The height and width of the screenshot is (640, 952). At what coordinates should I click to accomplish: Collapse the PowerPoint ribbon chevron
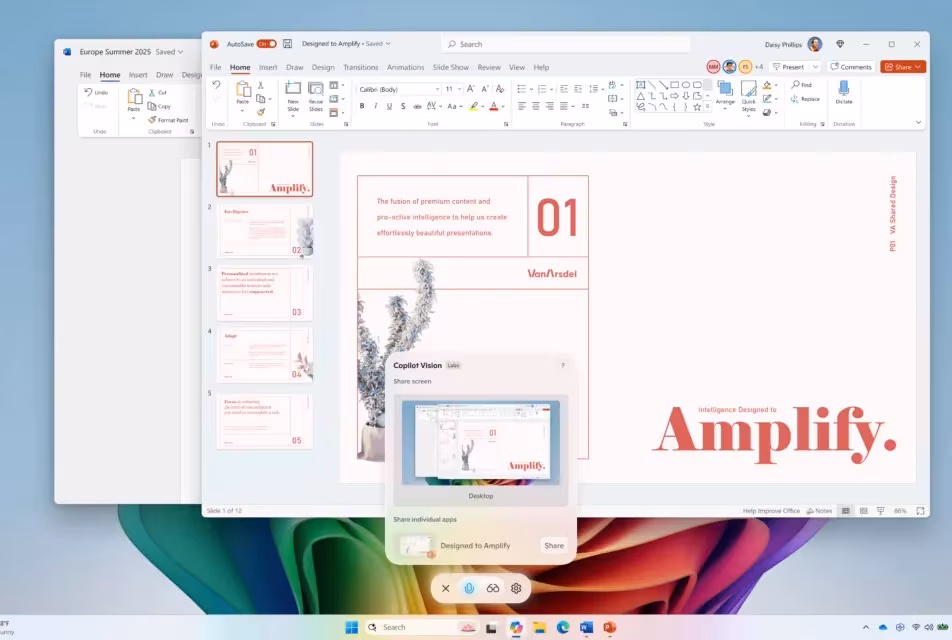click(x=918, y=123)
